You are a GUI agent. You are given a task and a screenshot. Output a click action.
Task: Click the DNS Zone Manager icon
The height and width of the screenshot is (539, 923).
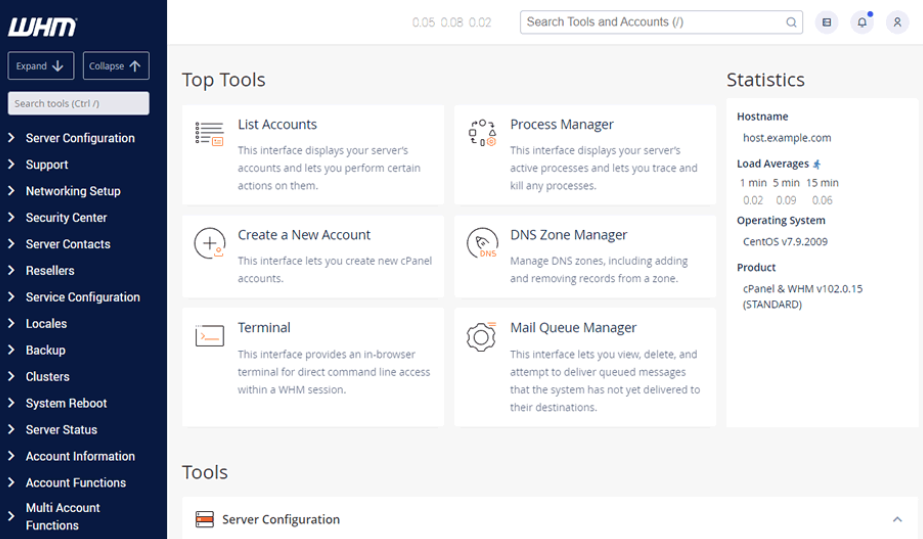click(x=482, y=243)
